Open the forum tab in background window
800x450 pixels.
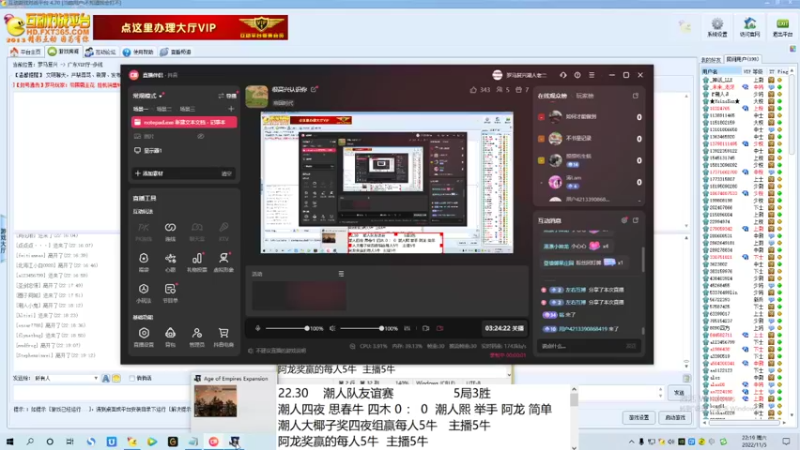pos(101,52)
